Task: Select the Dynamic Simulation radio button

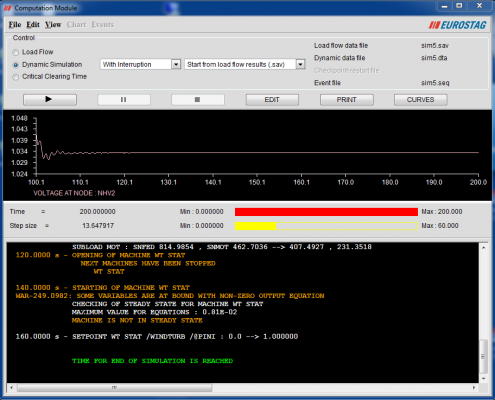Action: tap(15, 65)
